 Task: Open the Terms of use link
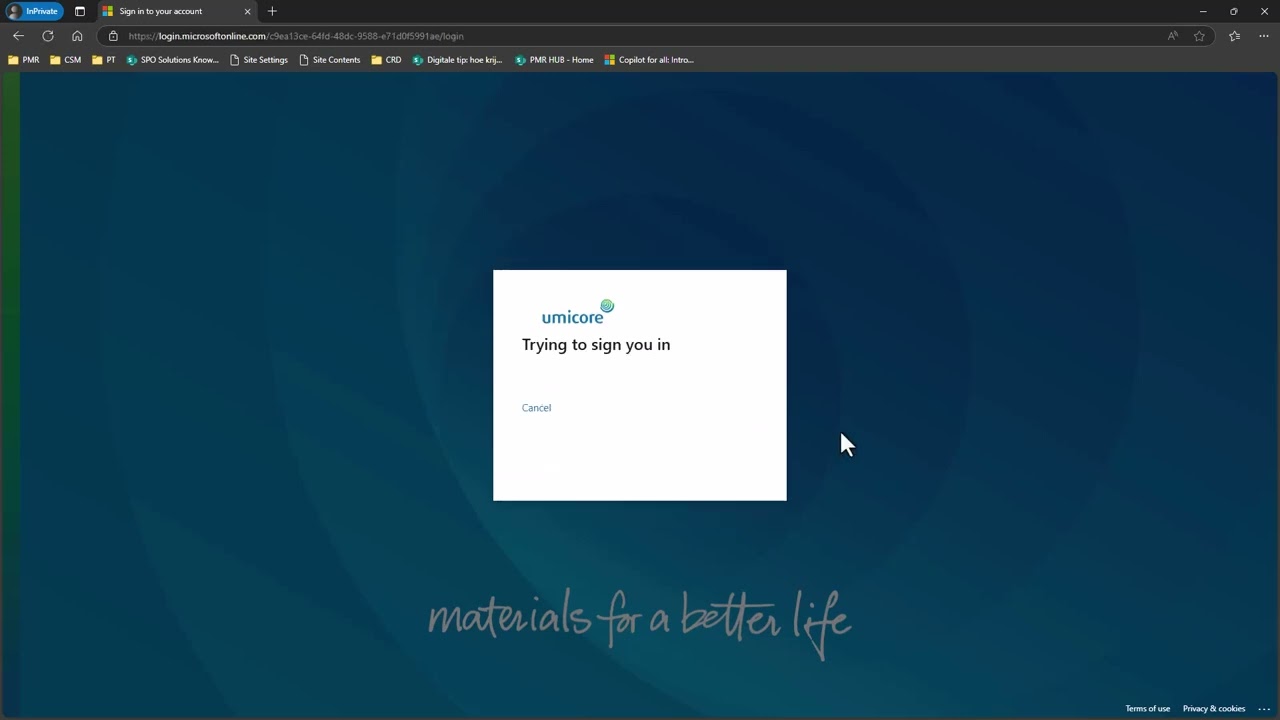(1147, 709)
